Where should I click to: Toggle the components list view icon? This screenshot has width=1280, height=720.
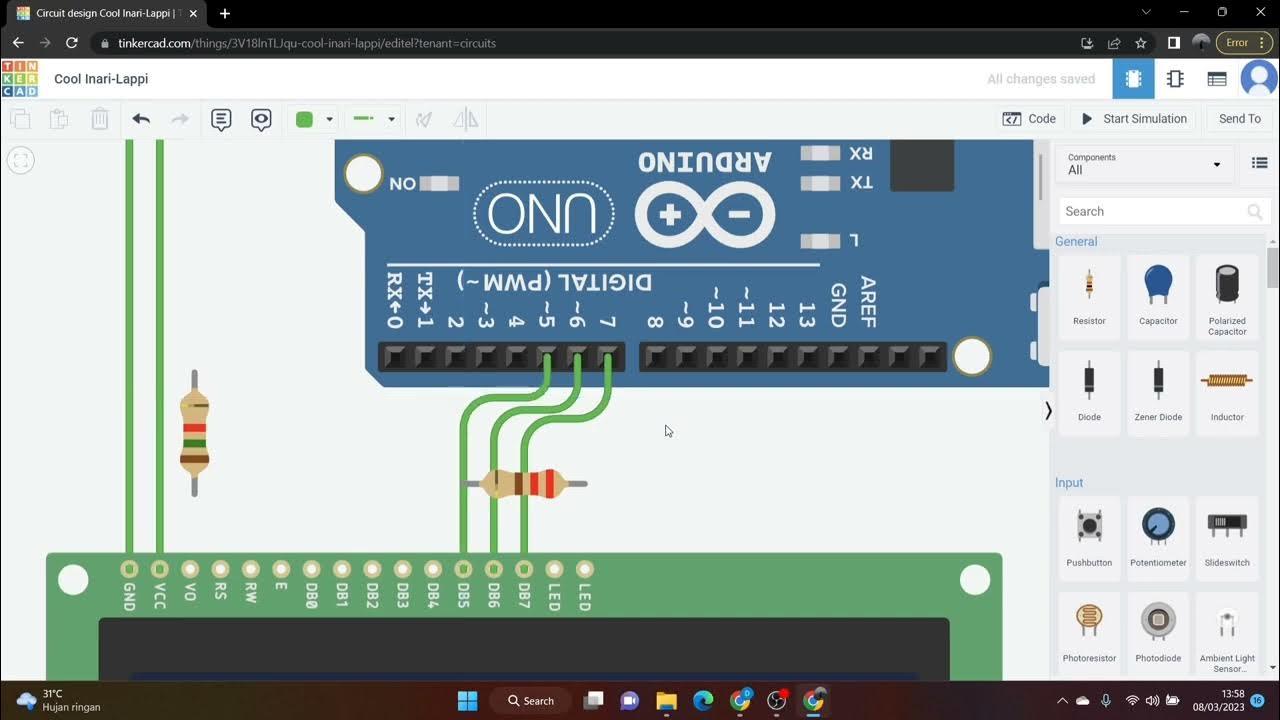pos(1259,163)
